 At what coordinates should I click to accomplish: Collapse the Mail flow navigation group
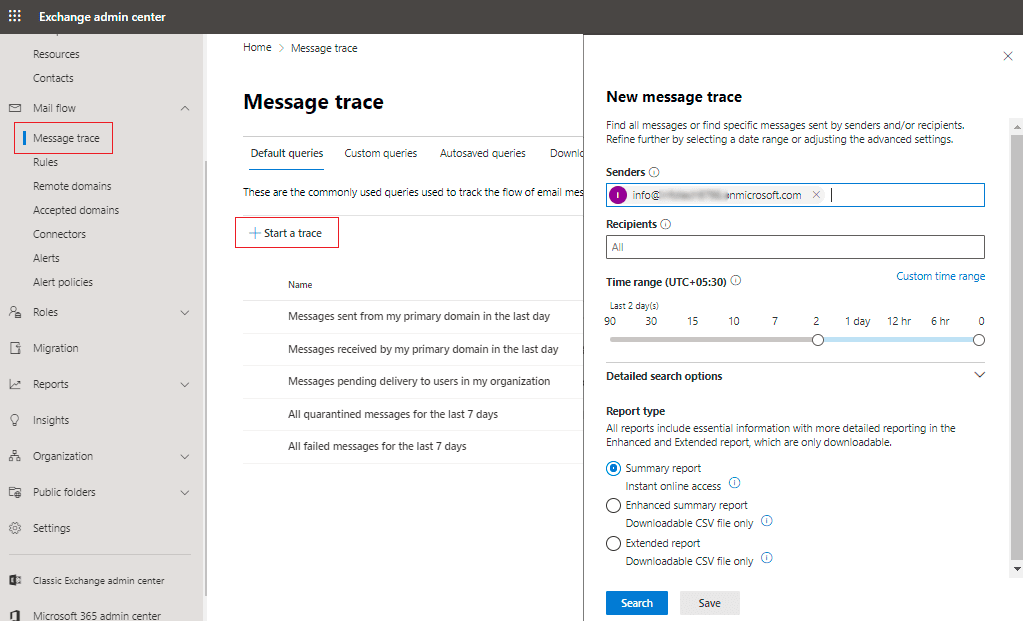(x=184, y=108)
